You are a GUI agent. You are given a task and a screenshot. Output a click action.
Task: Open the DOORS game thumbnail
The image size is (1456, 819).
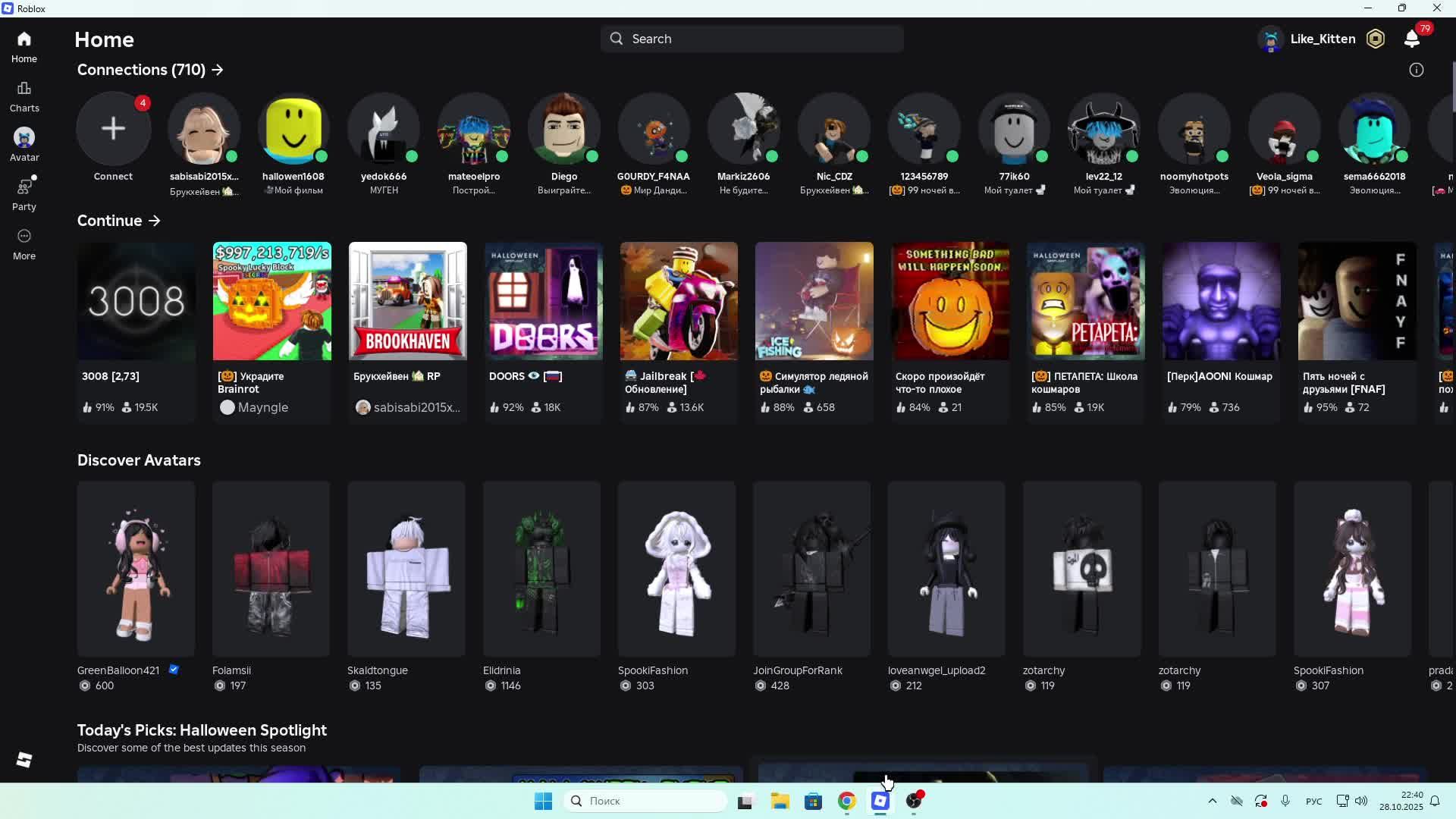point(543,301)
